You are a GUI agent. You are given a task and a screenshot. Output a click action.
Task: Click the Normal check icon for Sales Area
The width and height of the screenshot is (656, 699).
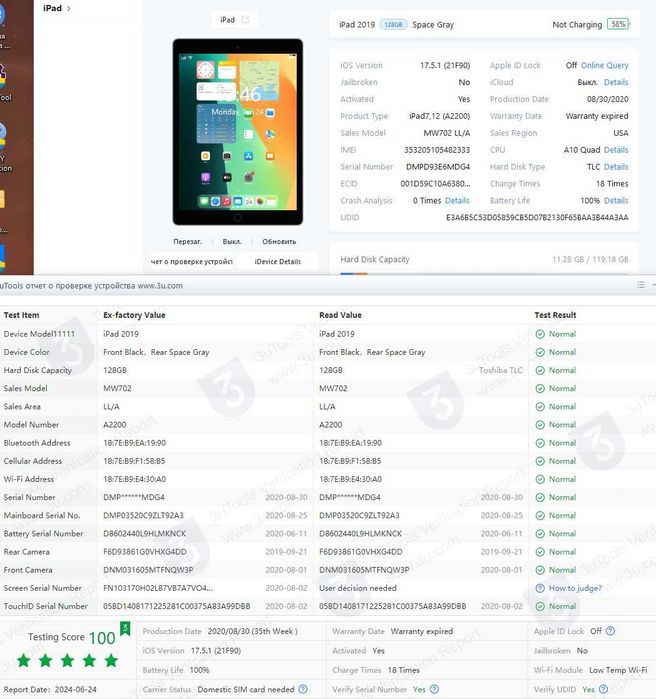540,407
